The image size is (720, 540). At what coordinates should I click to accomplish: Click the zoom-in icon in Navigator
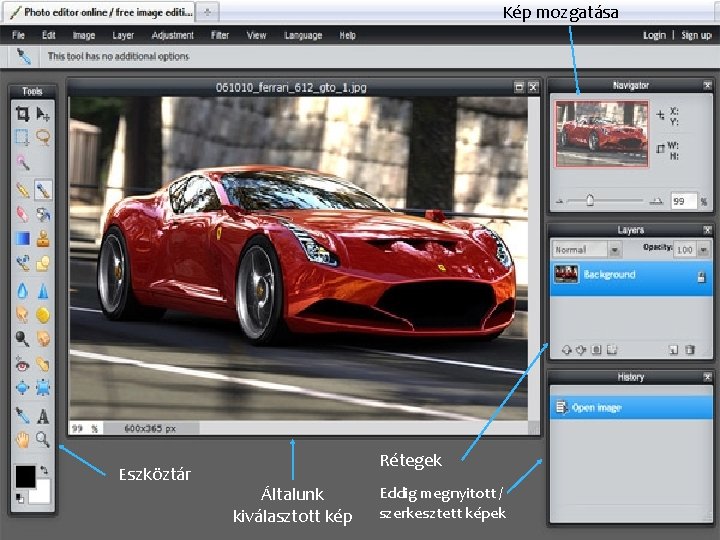[657, 201]
